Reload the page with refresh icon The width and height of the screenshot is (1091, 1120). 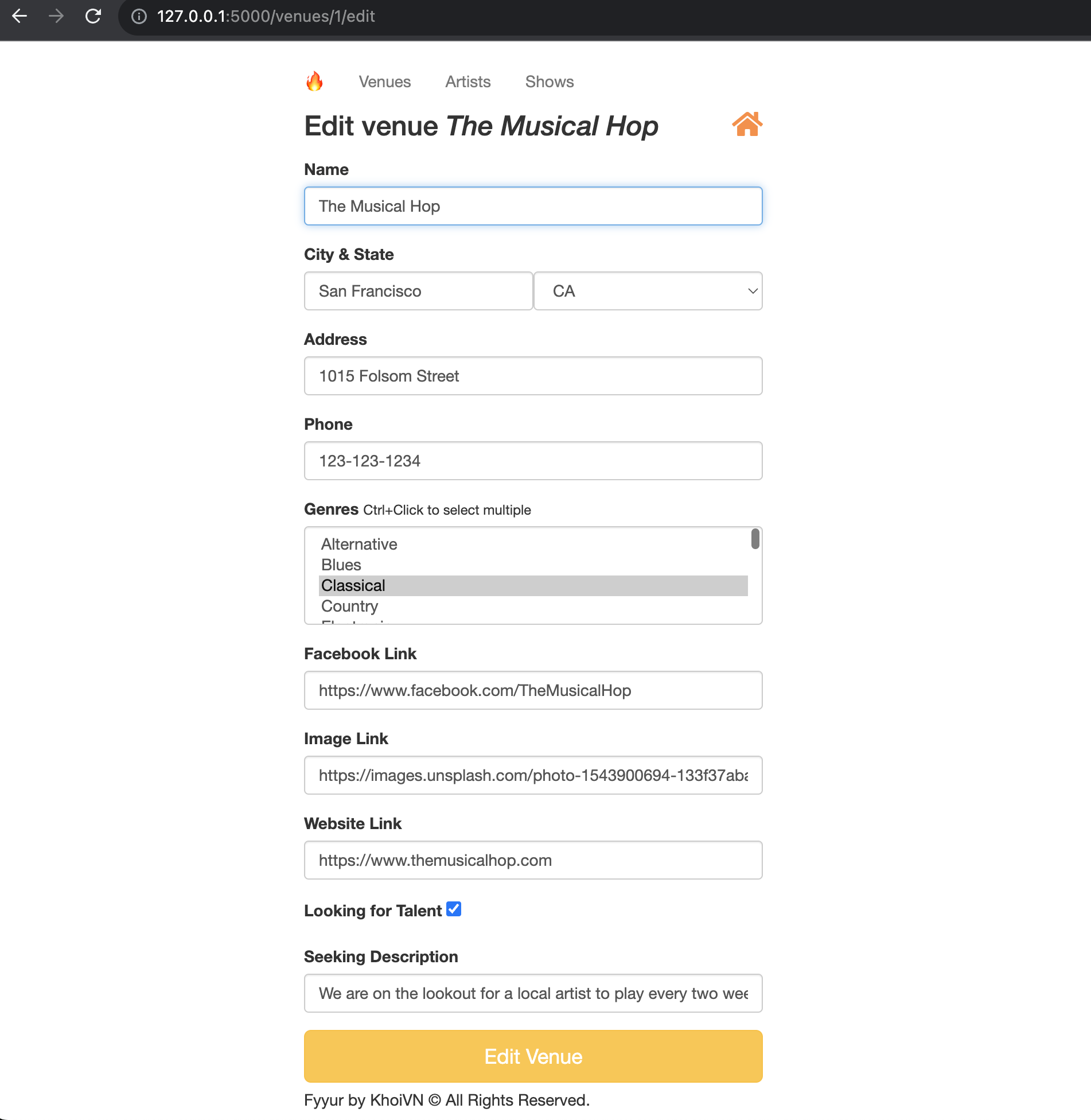pyautogui.click(x=93, y=16)
